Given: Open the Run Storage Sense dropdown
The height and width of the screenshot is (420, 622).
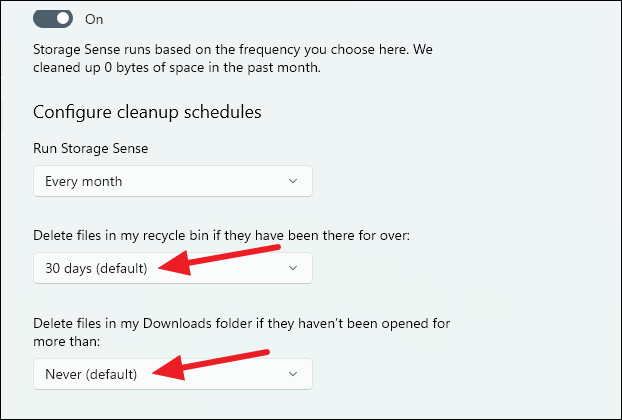Looking at the screenshot, I should tap(172, 181).
